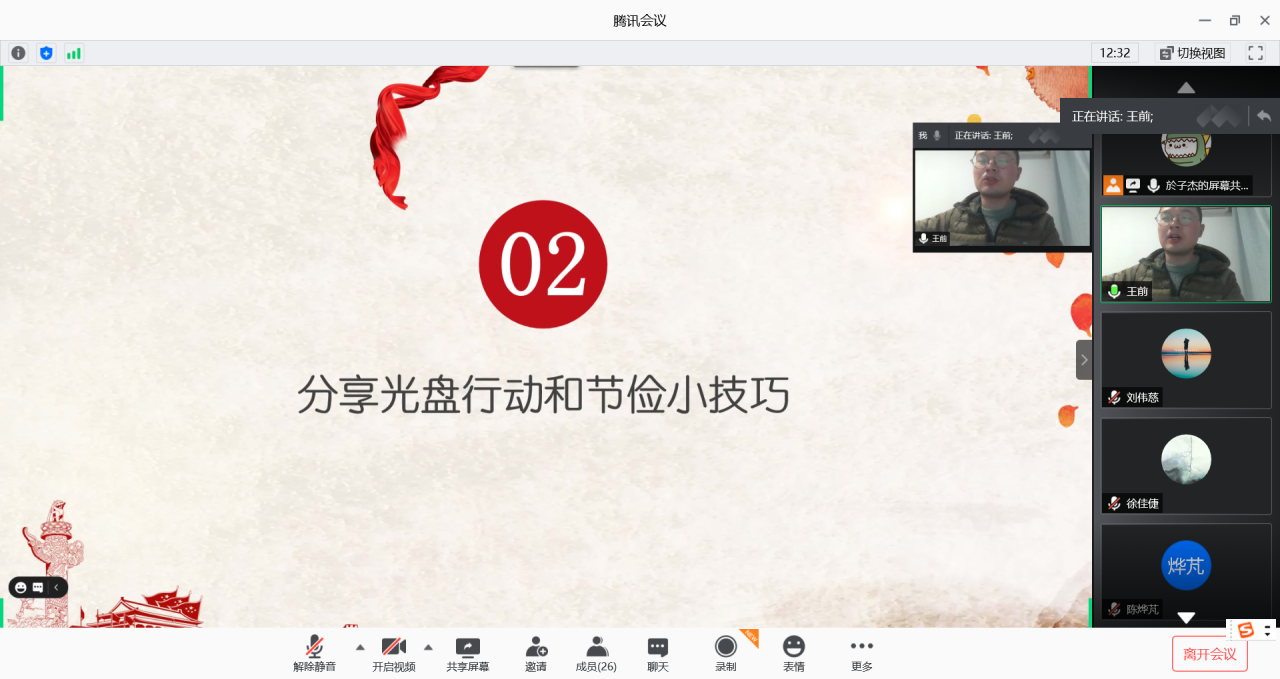
Task: Click 切换视图 to switch the view
Action: point(1191,53)
